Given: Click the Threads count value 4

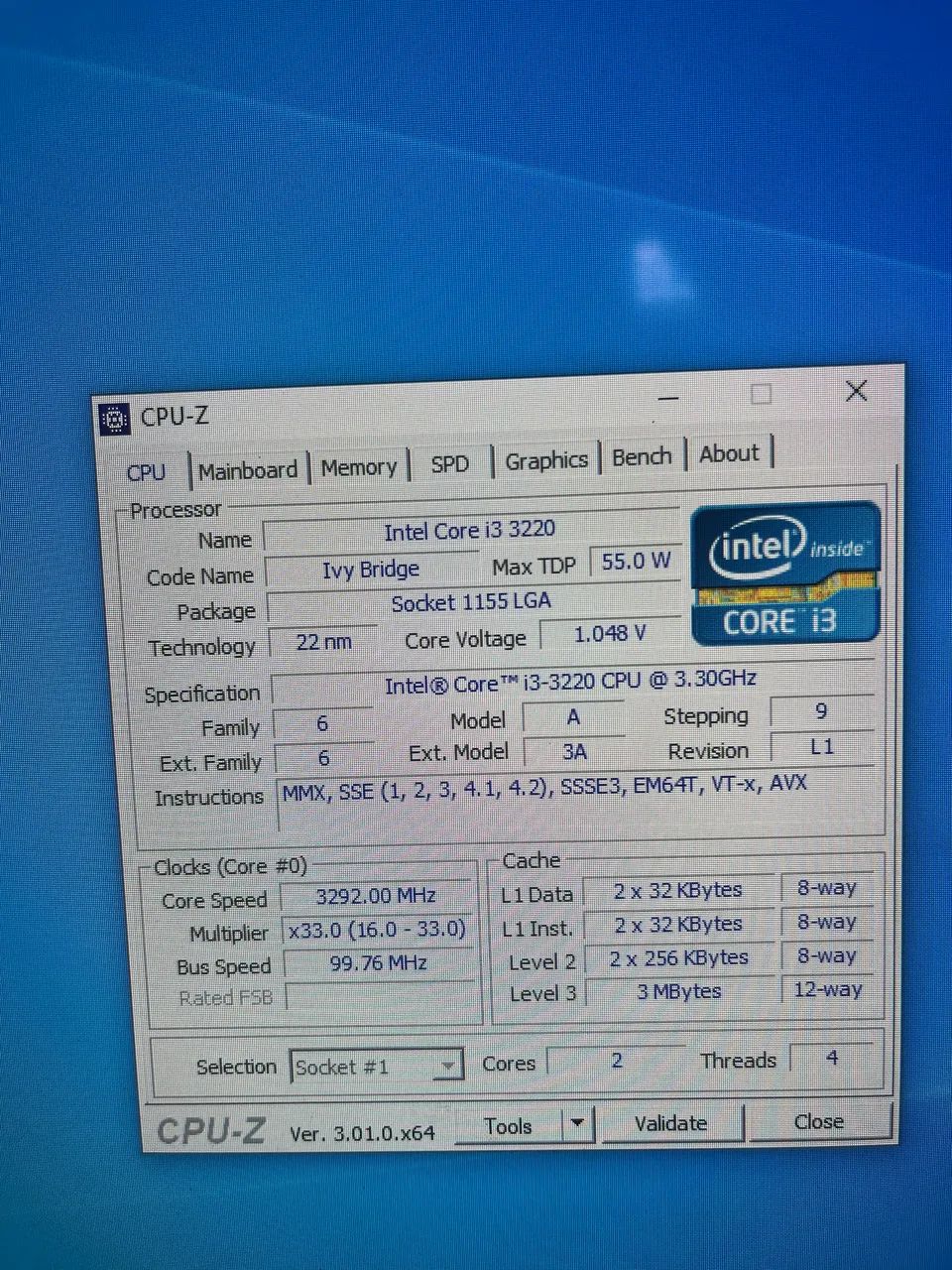Looking at the screenshot, I should tap(832, 1058).
